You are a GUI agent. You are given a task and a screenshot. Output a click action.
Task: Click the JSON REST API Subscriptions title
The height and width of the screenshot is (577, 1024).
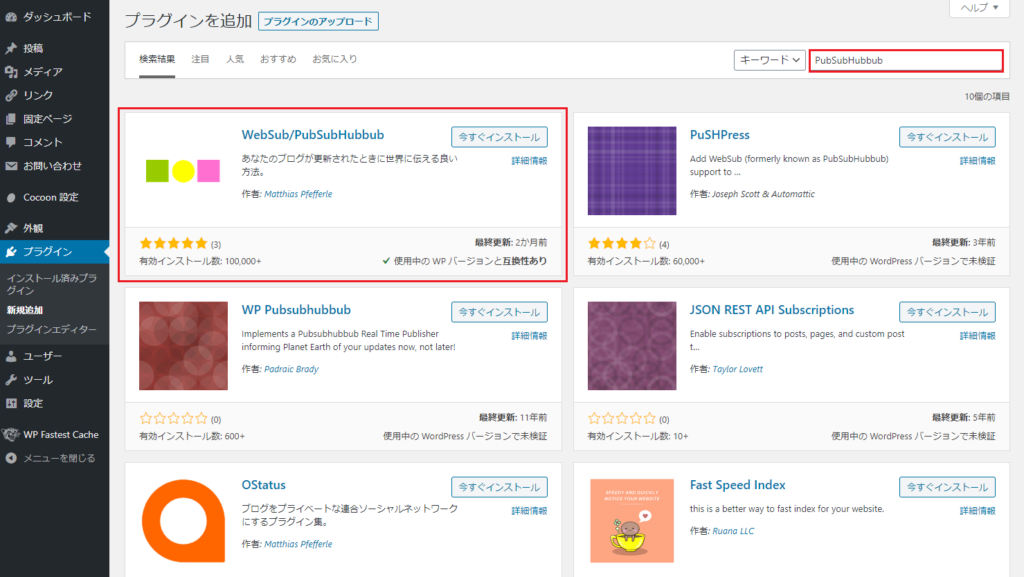(x=772, y=310)
